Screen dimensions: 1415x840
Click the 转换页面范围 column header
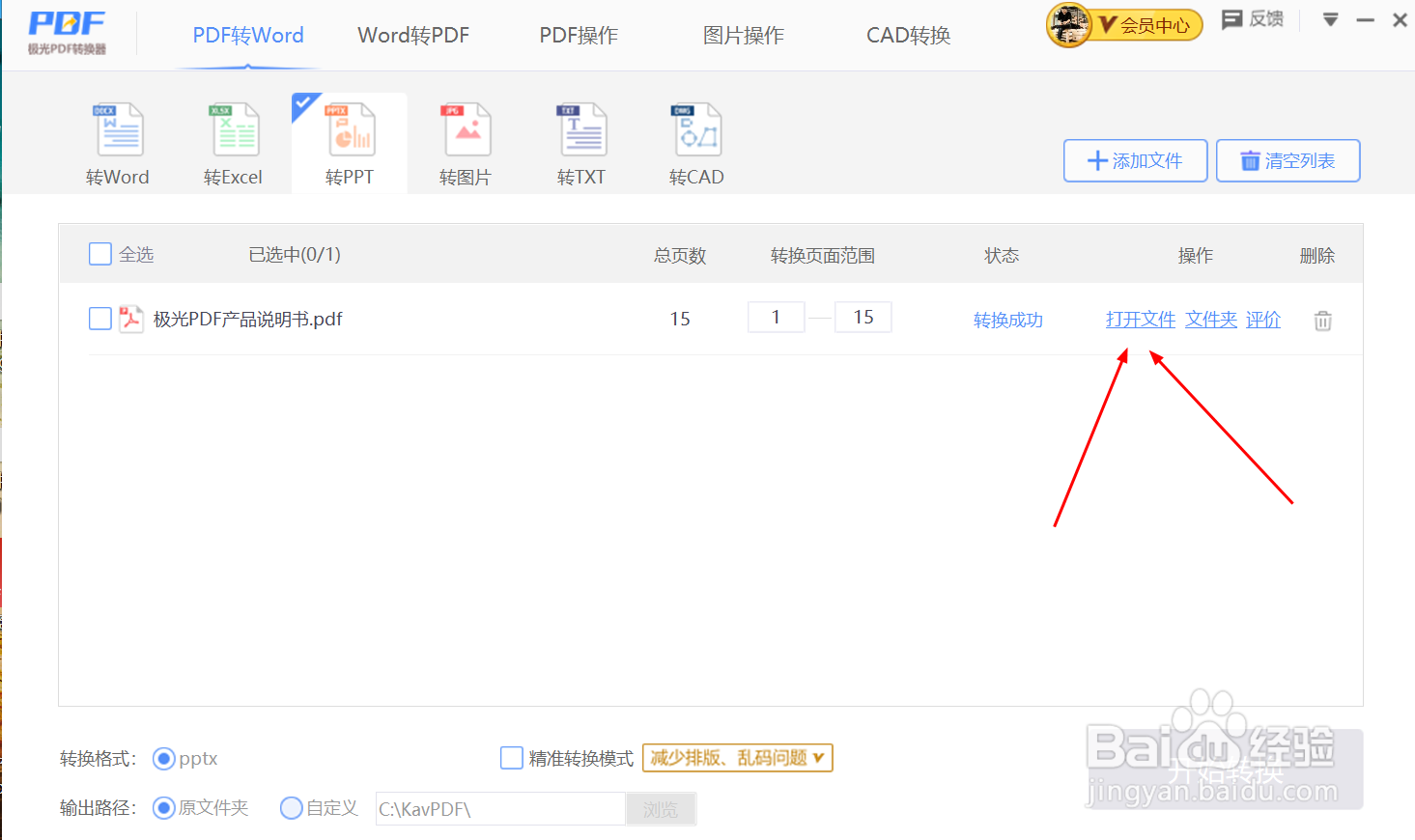823,255
